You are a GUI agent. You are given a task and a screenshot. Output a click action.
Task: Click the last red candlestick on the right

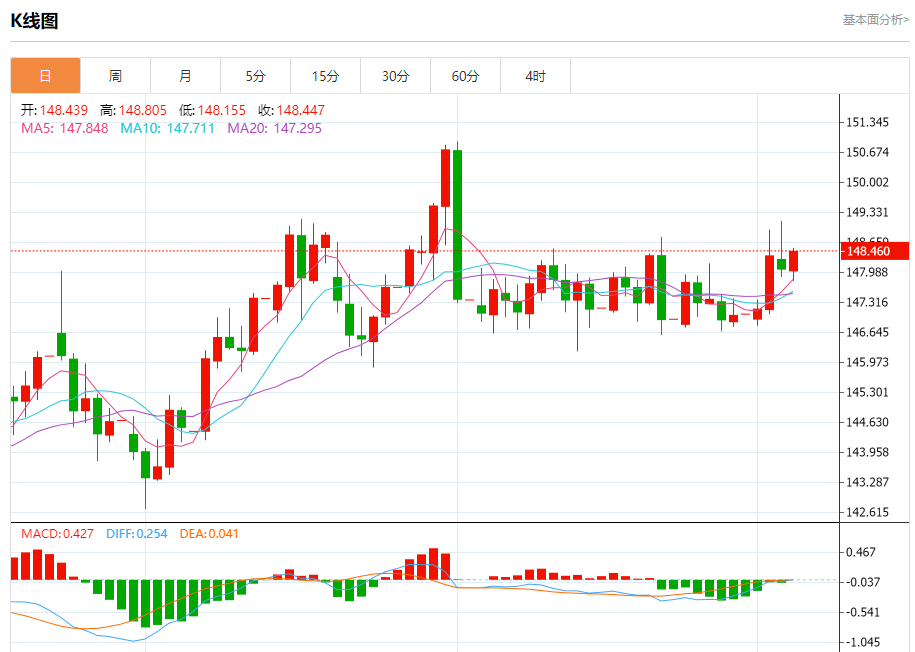(x=794, y=261)
